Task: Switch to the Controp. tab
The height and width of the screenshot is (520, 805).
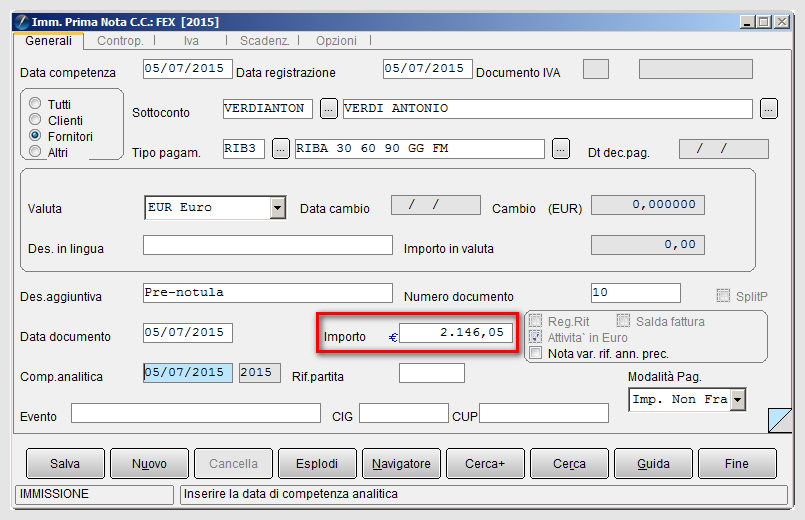Action: click(x=120, y=41)
